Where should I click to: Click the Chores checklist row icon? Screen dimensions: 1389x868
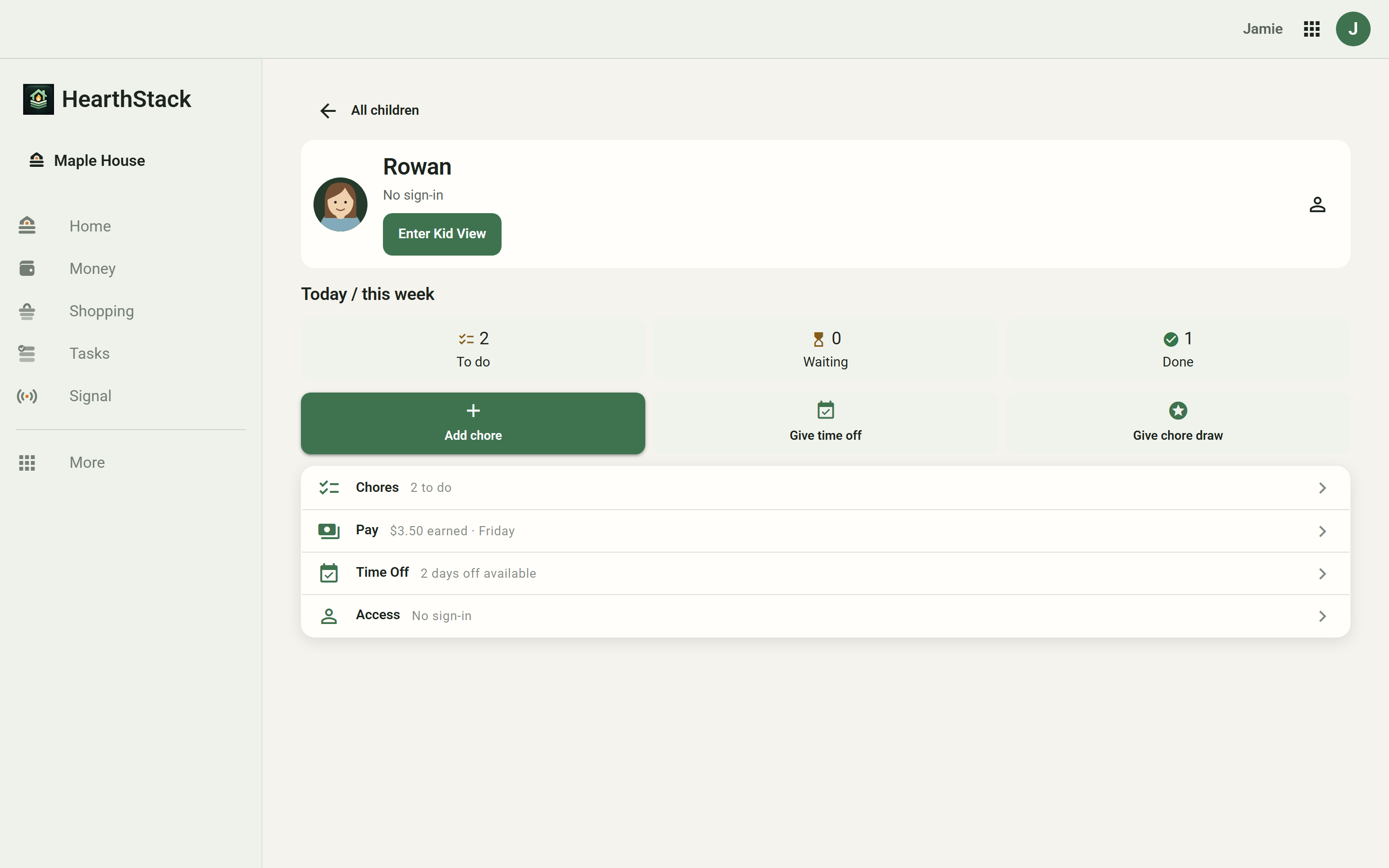pos(329,488)
